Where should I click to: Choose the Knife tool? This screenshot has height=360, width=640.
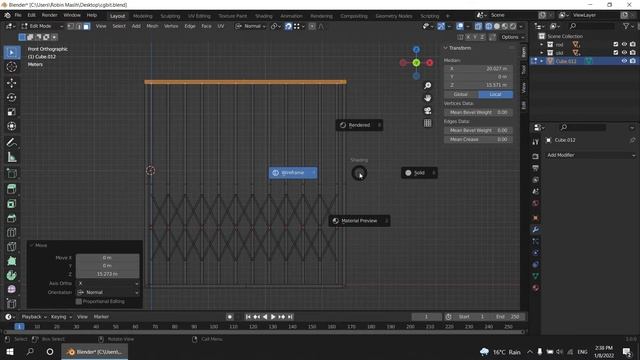[11, 247]
